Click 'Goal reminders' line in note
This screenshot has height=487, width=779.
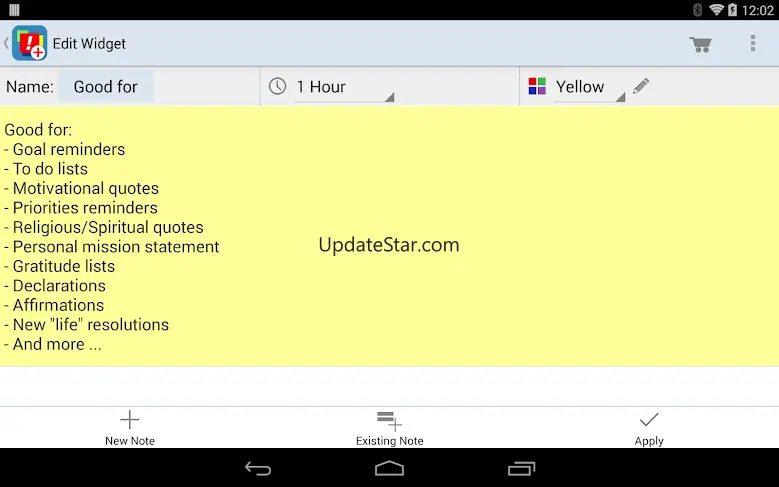(65, 150)
